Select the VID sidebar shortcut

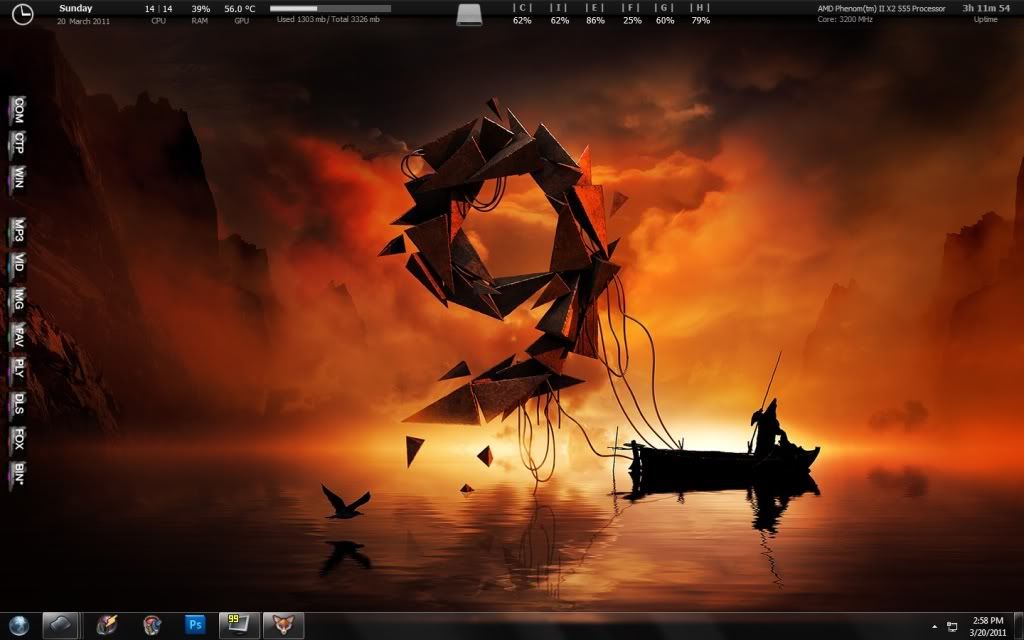click(x=18, y=264)
